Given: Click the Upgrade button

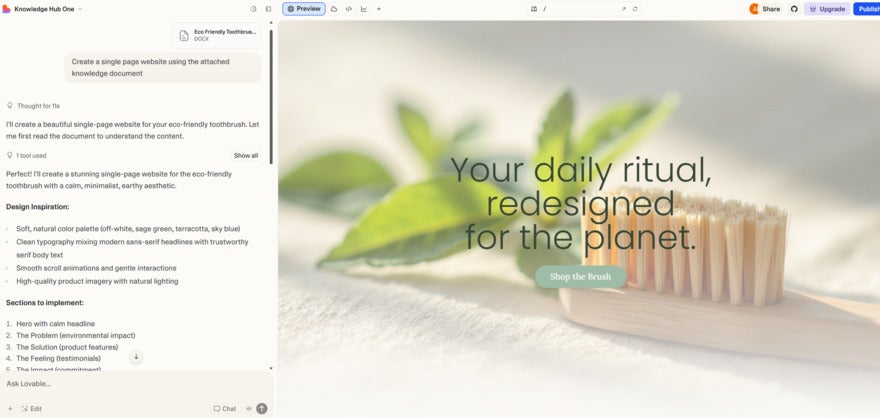Looking at the screenshot, I should pos(827,9).
